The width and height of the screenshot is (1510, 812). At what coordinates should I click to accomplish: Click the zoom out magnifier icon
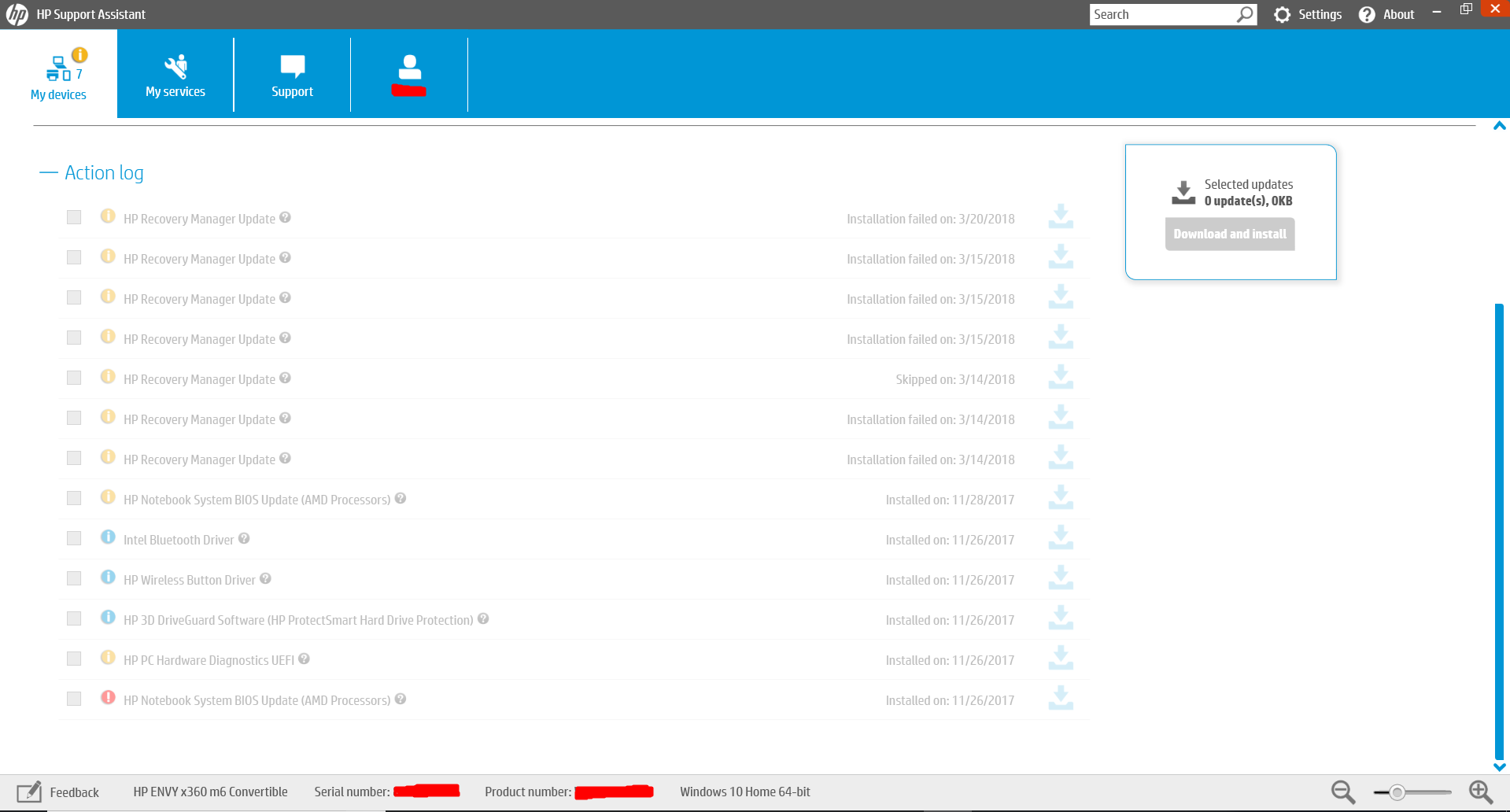click(1342, 792)
